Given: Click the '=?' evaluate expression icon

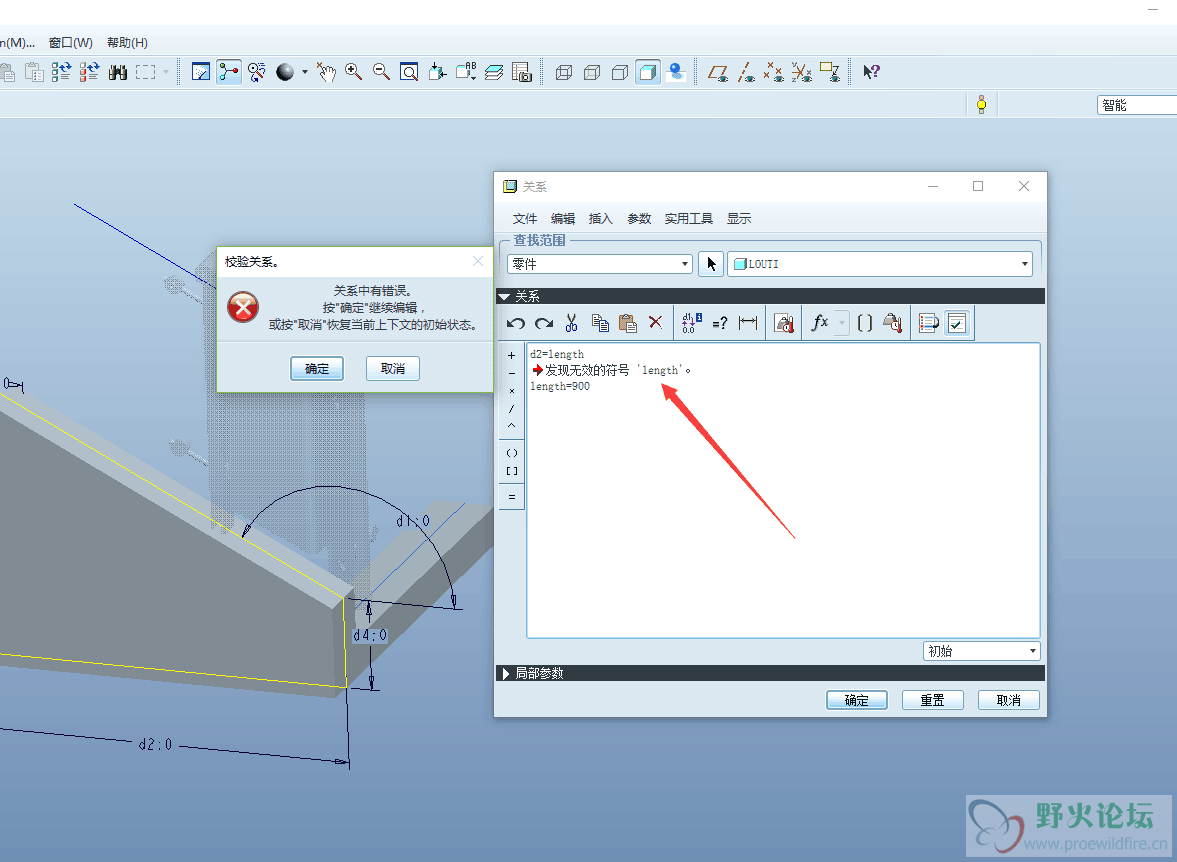Looking at the screenshot, I should click(719, 324).
